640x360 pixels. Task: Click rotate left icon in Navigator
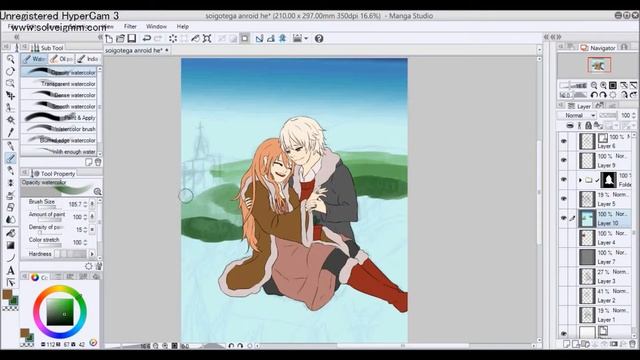tap(594, 95)
